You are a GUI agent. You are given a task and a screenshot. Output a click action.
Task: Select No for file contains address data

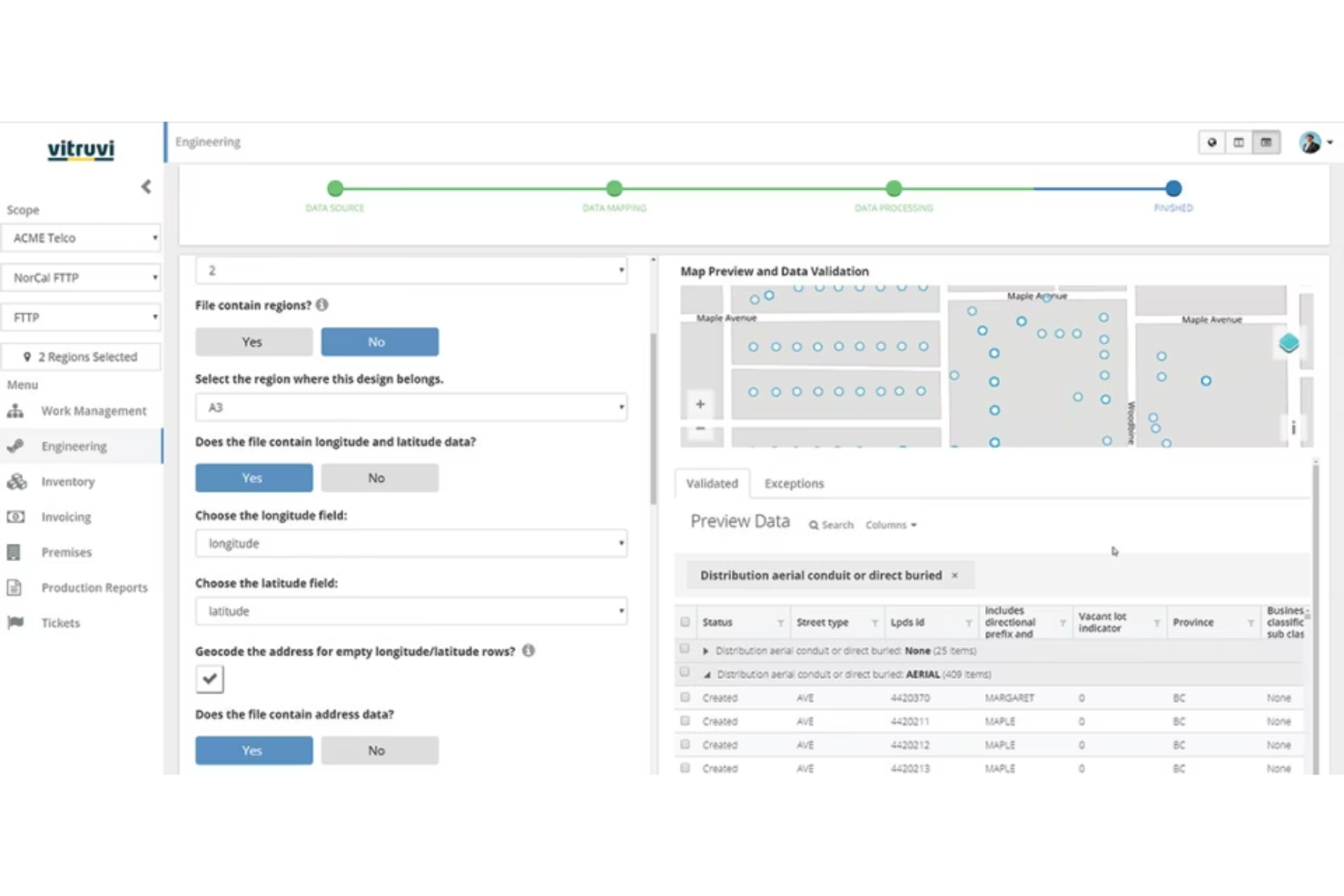pos(379,750)
